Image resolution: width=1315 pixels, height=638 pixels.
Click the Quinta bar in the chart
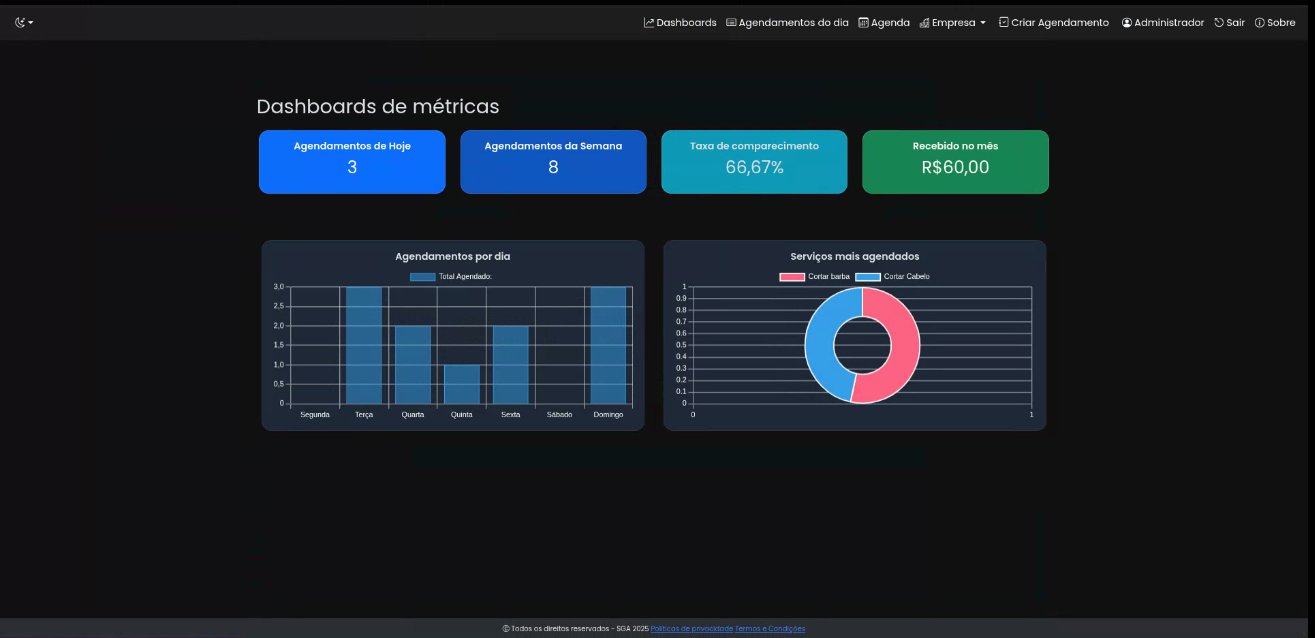[462, 384]
